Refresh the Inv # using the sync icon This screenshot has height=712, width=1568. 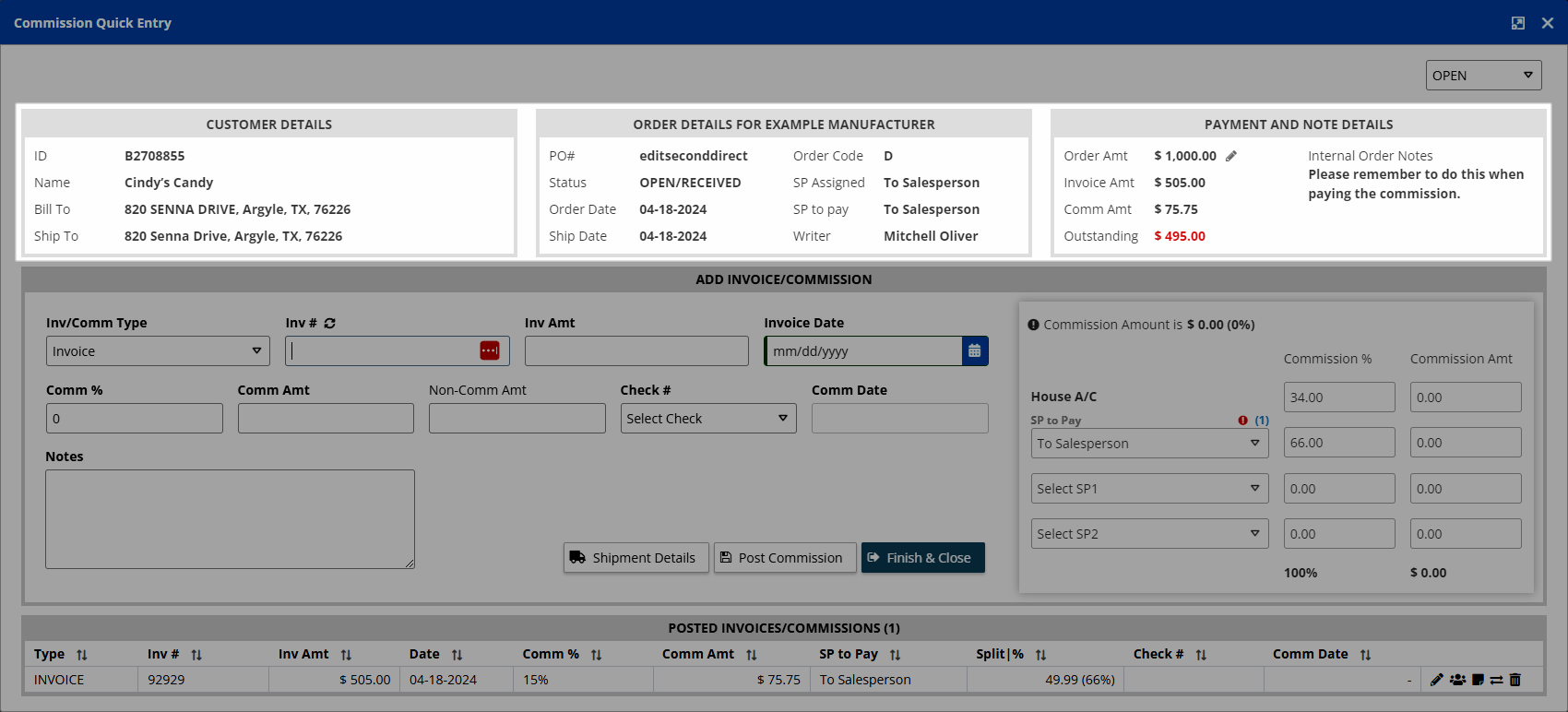point(329,324)
